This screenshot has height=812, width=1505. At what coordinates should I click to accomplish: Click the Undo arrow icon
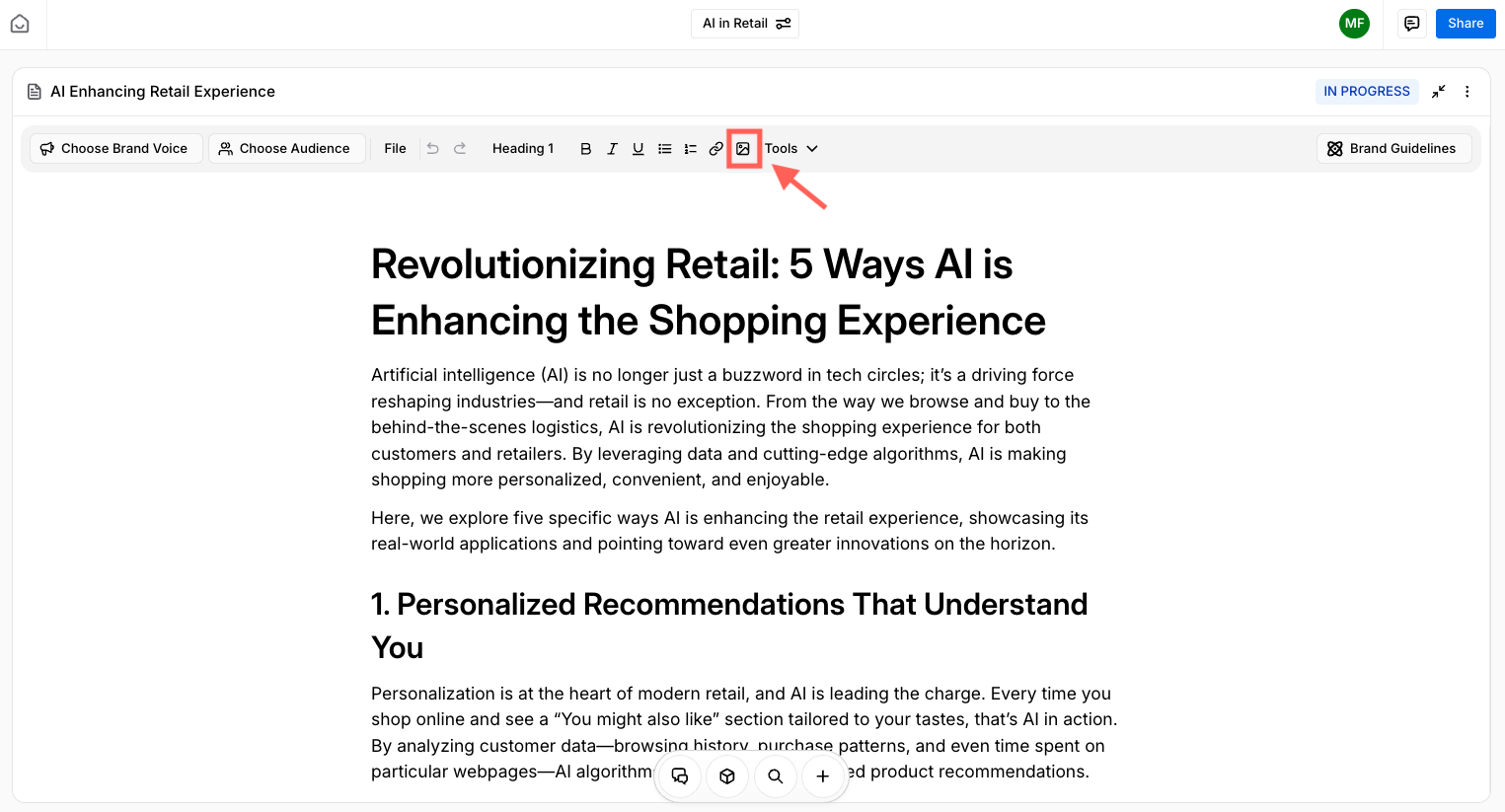coord(432,148)
